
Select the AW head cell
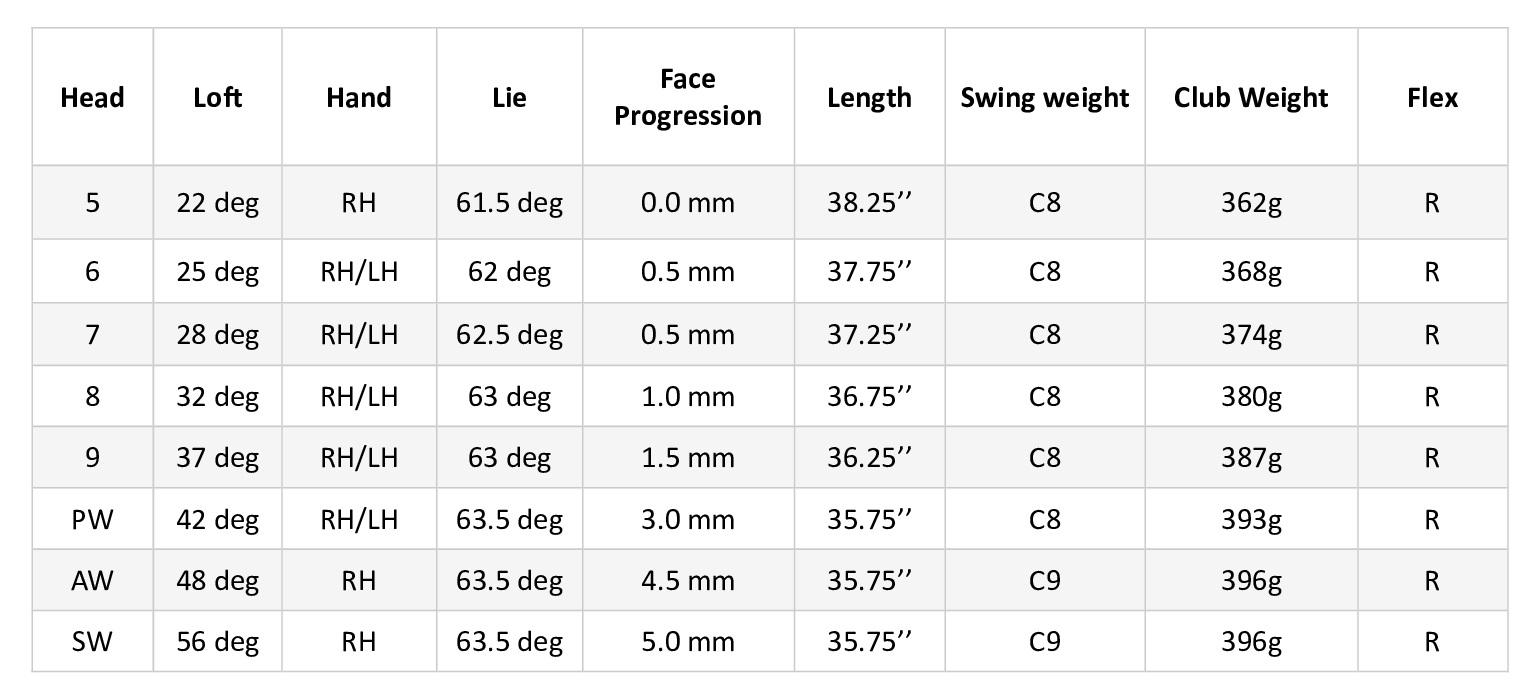(x=92, y=581)
